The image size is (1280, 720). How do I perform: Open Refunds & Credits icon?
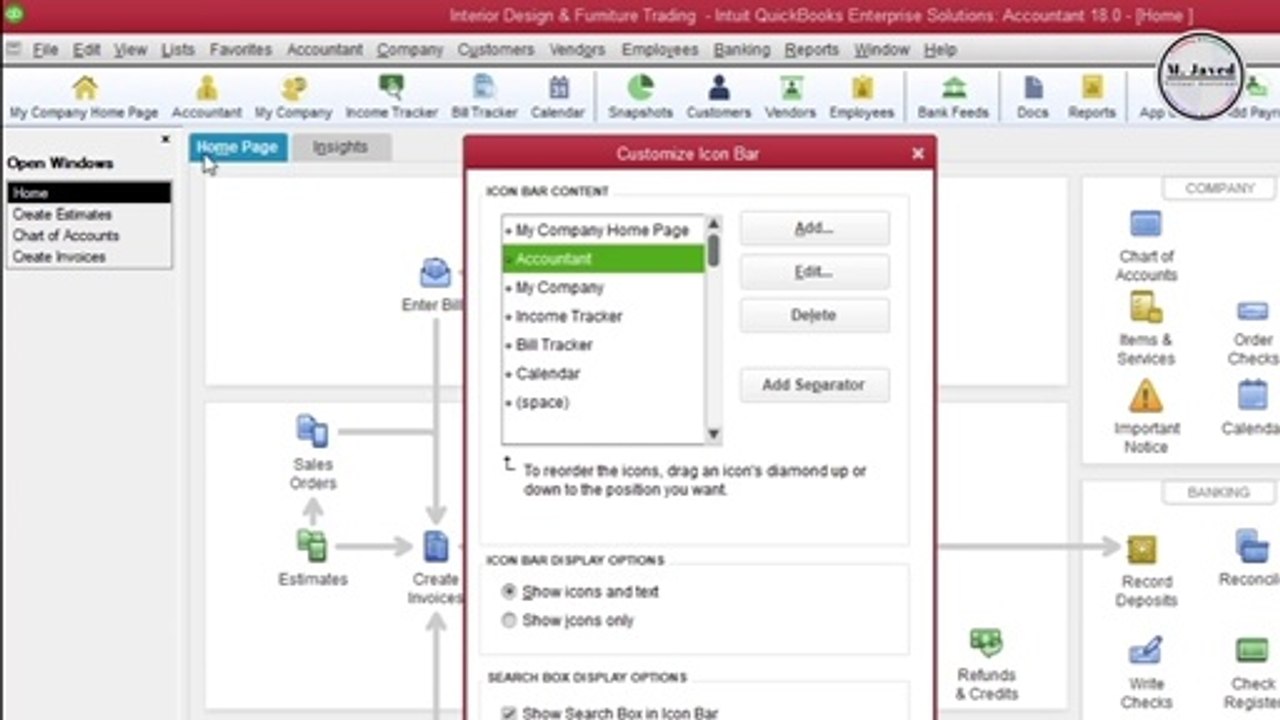coord(986,665)
